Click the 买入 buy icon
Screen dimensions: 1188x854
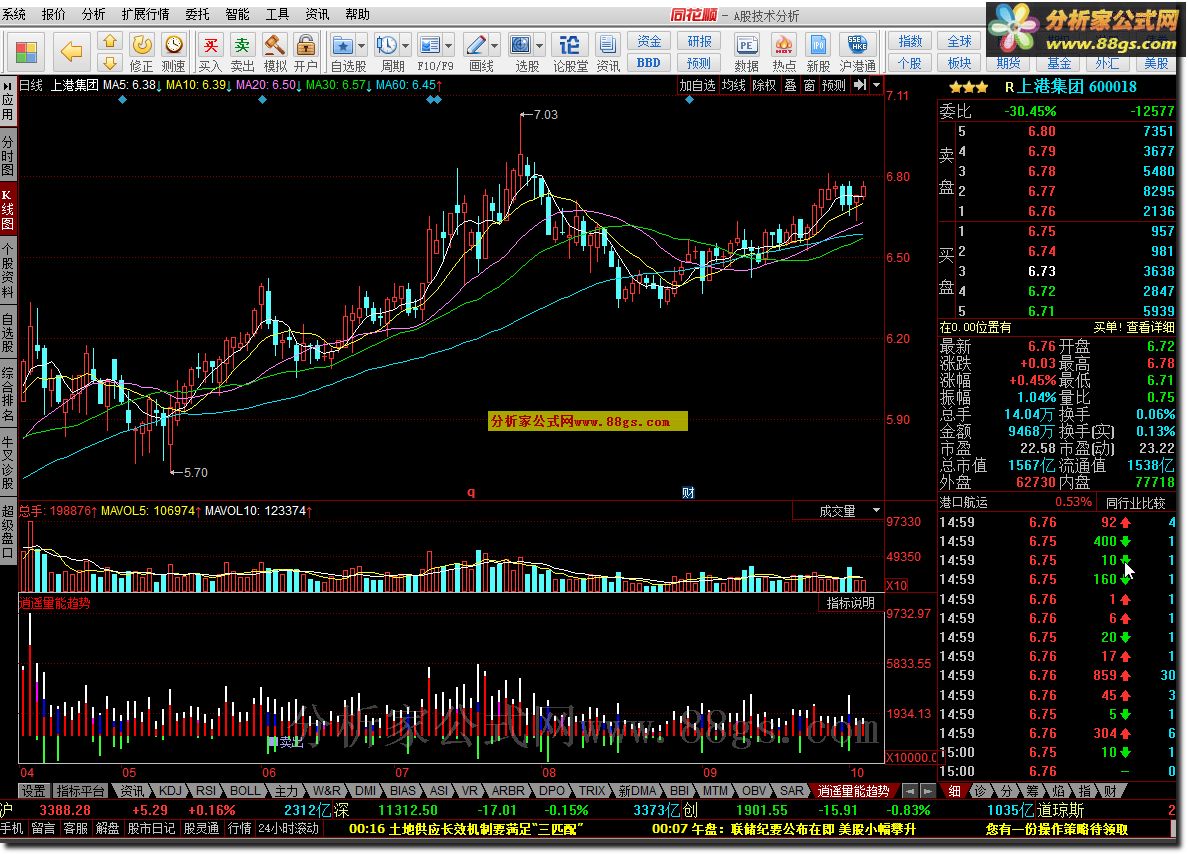[x=211, y=52]
